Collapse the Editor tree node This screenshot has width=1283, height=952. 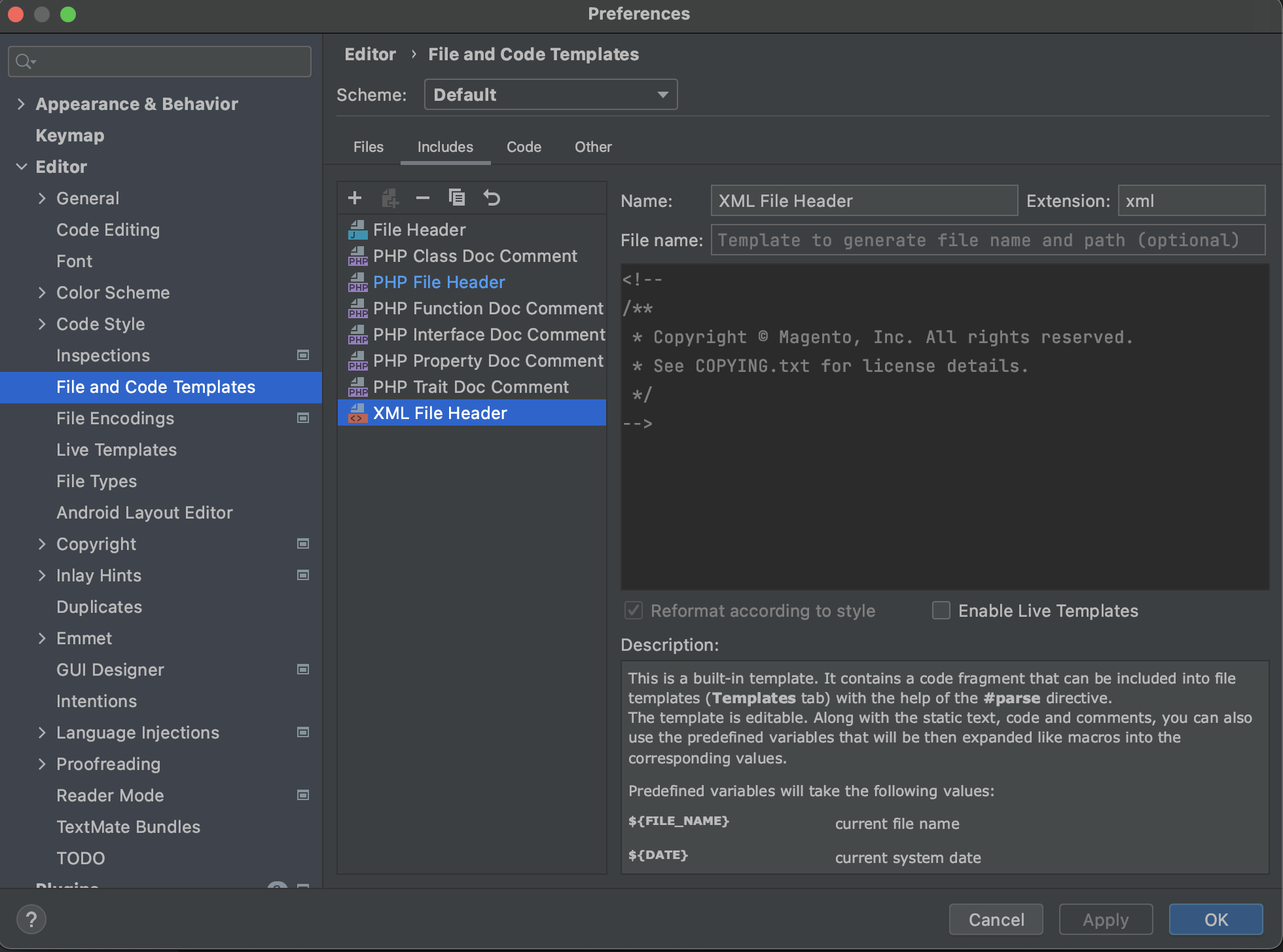pos(21,167)
